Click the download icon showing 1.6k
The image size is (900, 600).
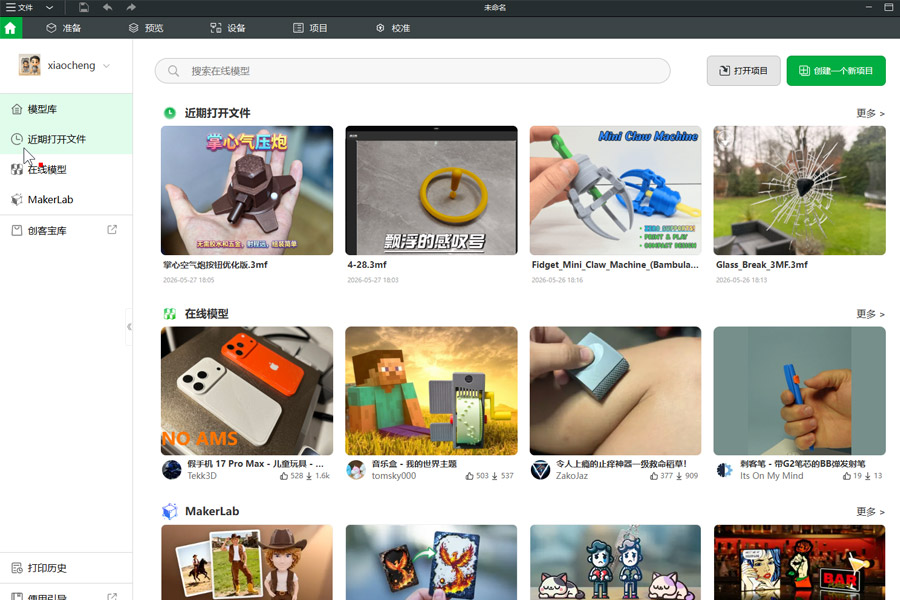coord(309,476)
